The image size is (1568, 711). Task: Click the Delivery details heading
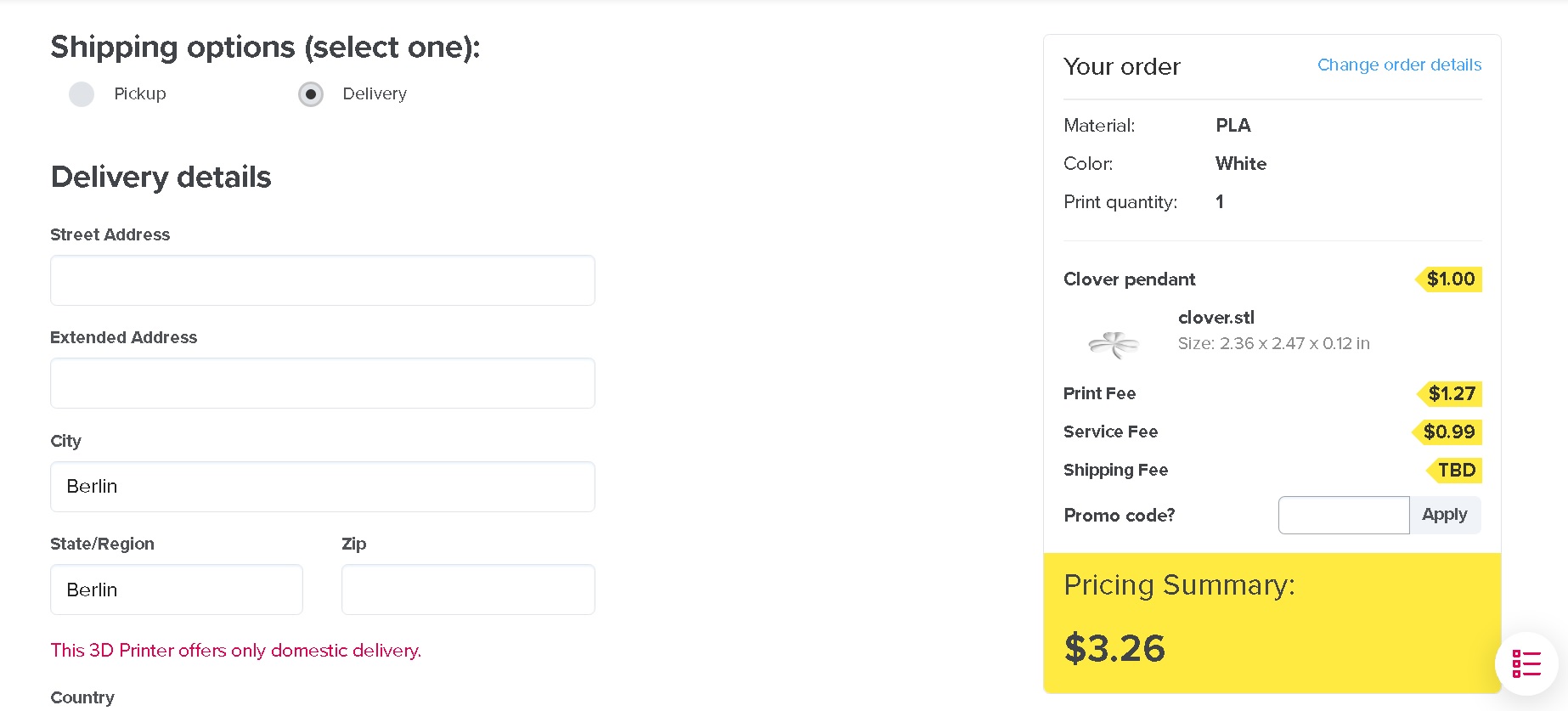(x=161, y=178)
